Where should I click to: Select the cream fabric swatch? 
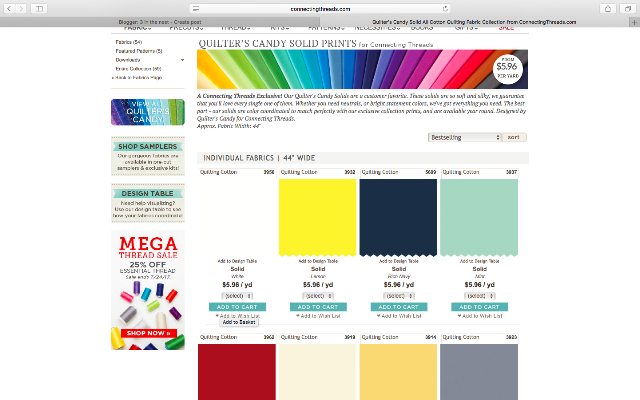tap(318, 372)
